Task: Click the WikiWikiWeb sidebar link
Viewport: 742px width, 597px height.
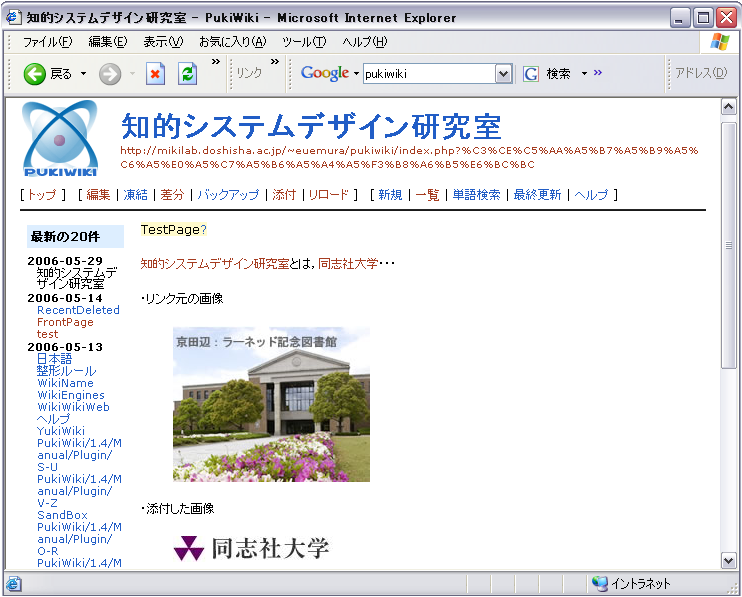Action: 73,407
